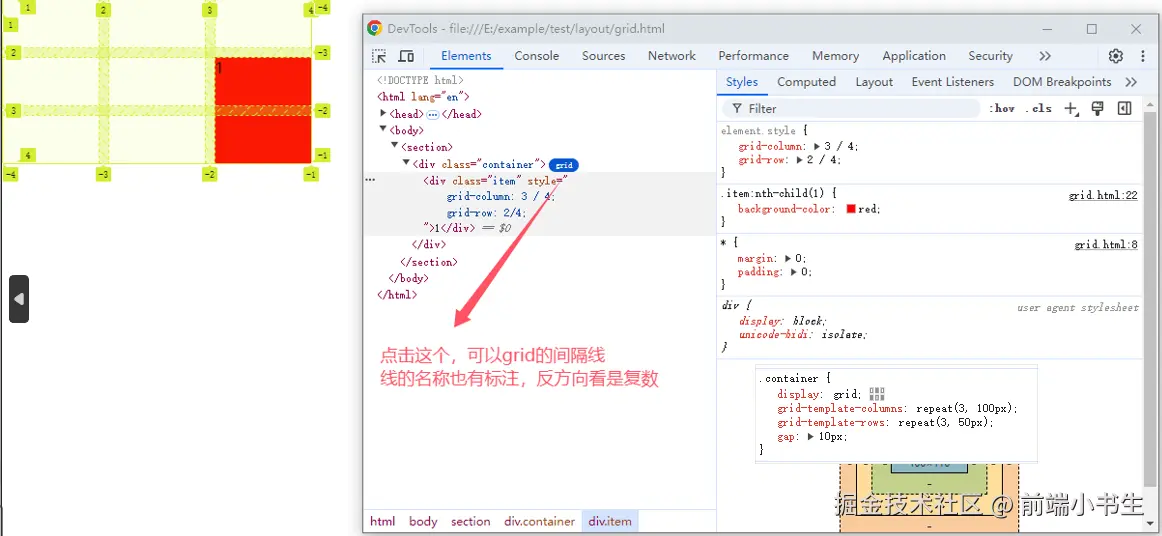This screenshot has width=1162, height=536.
Task: Toggle the computed styles sidebar icon
Action: coord(1124,108)
